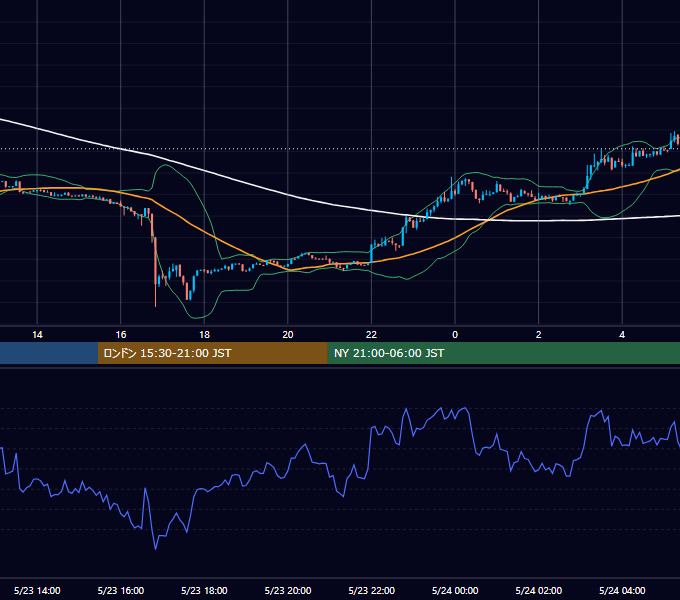
Task: Click the 5/24 02:00 time label
Action: (x=539, y=590)
